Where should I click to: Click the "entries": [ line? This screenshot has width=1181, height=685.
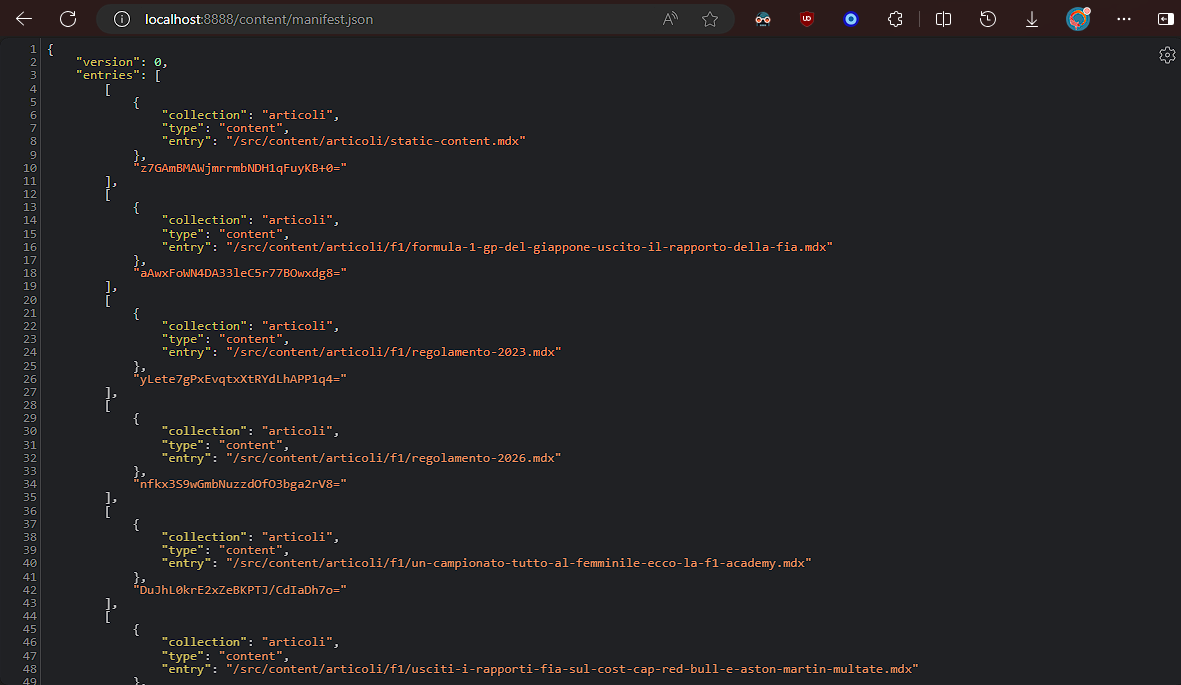(x=118, y=75)
